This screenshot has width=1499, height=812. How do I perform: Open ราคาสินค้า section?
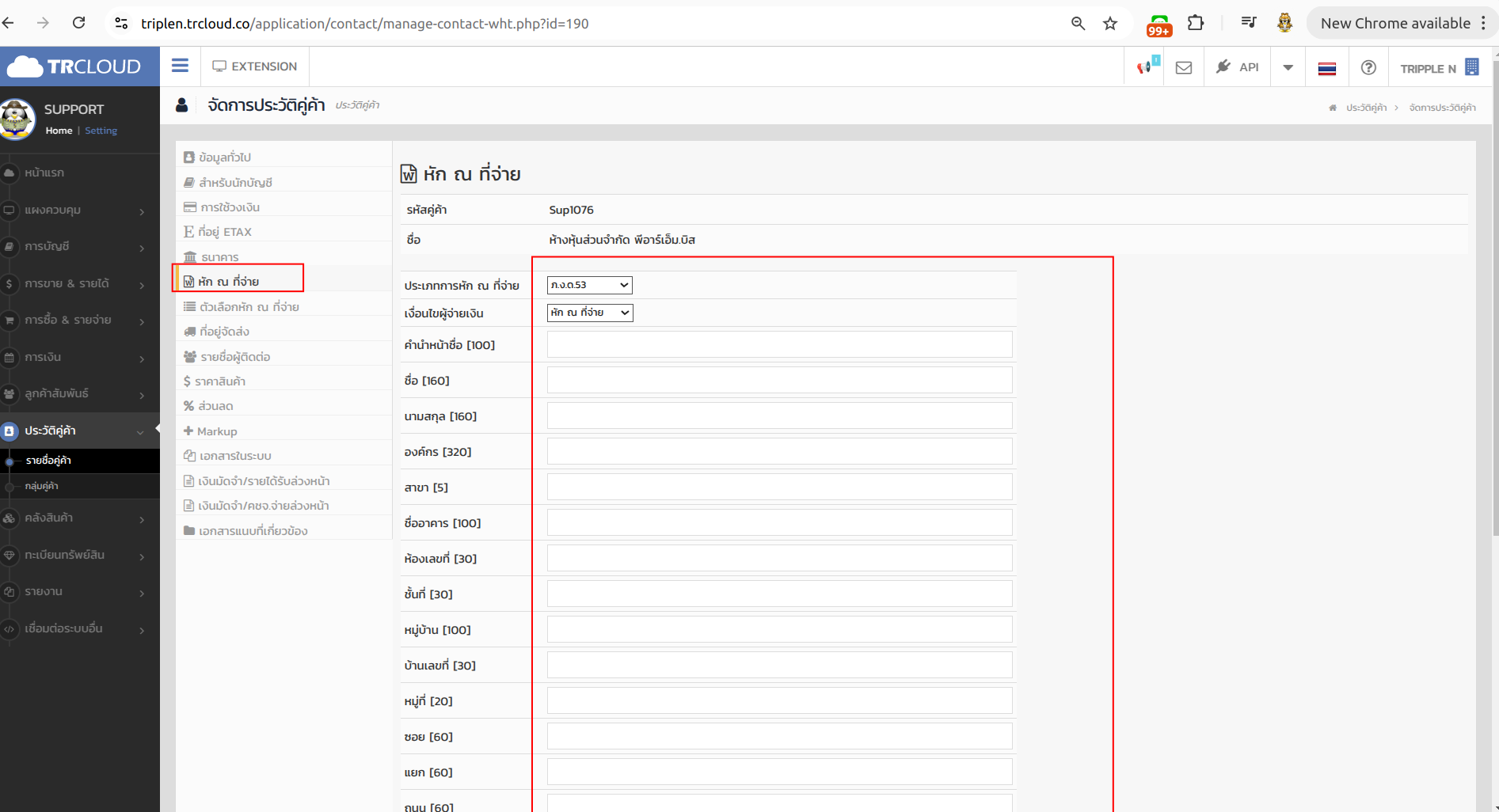pyautogui.click(x=283, y=381)
